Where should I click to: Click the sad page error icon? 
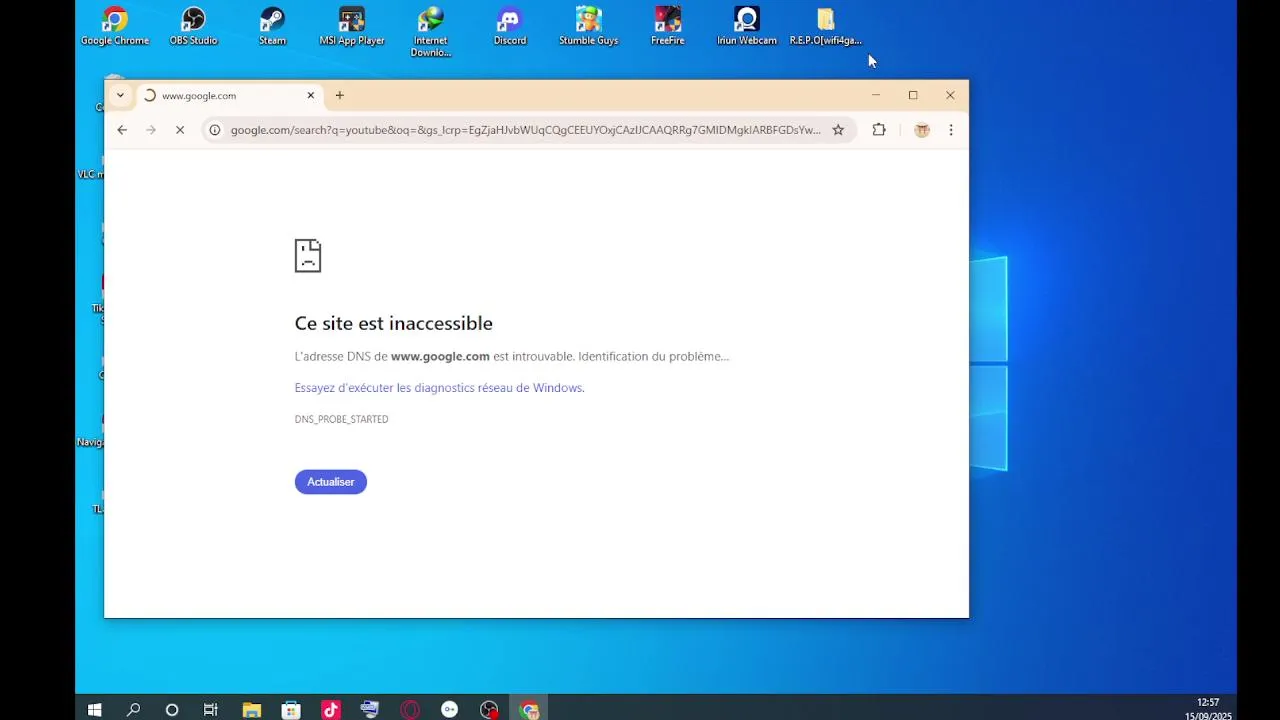[308, 256]
